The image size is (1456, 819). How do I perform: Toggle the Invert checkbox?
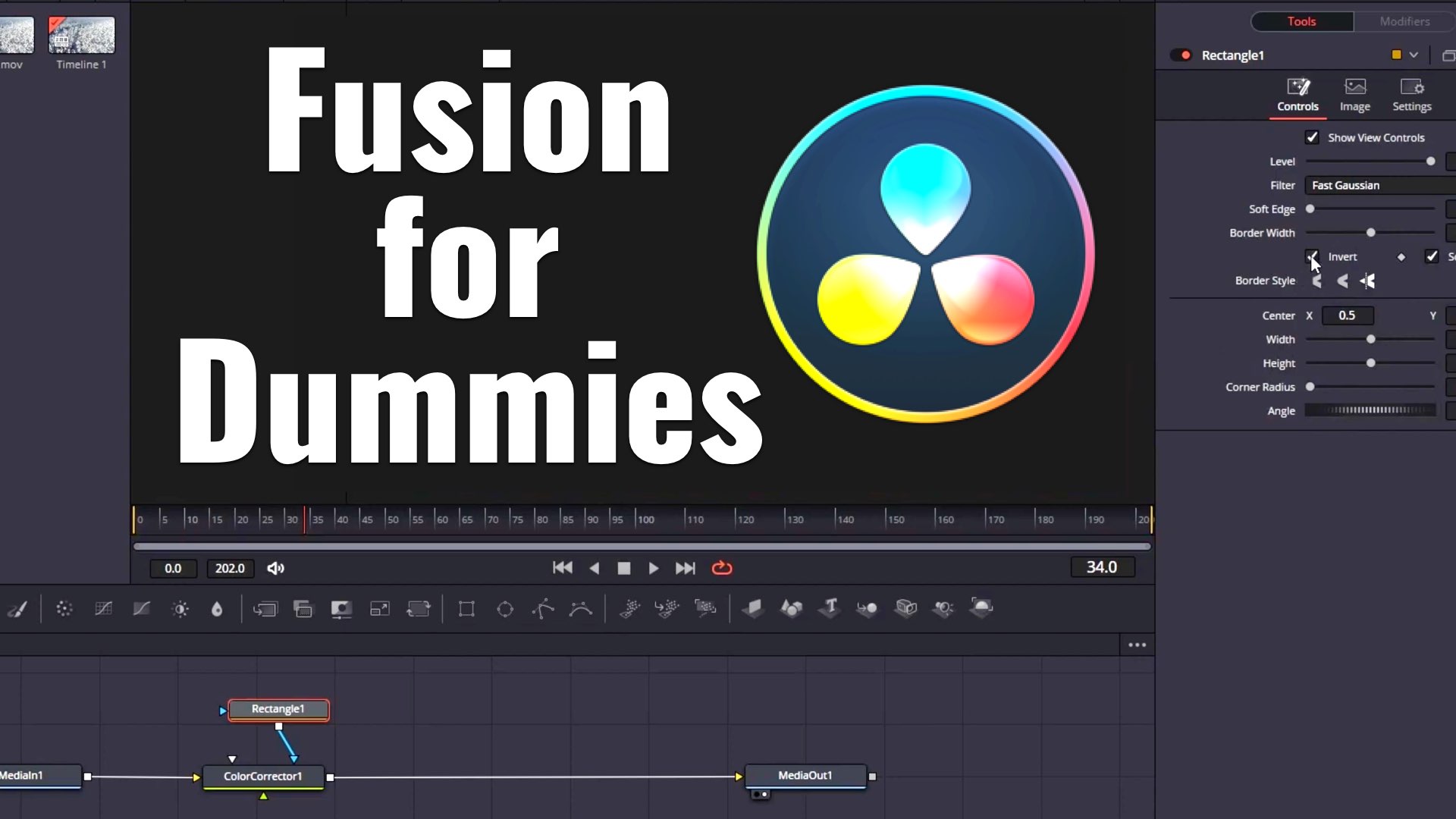point(1313,256)
